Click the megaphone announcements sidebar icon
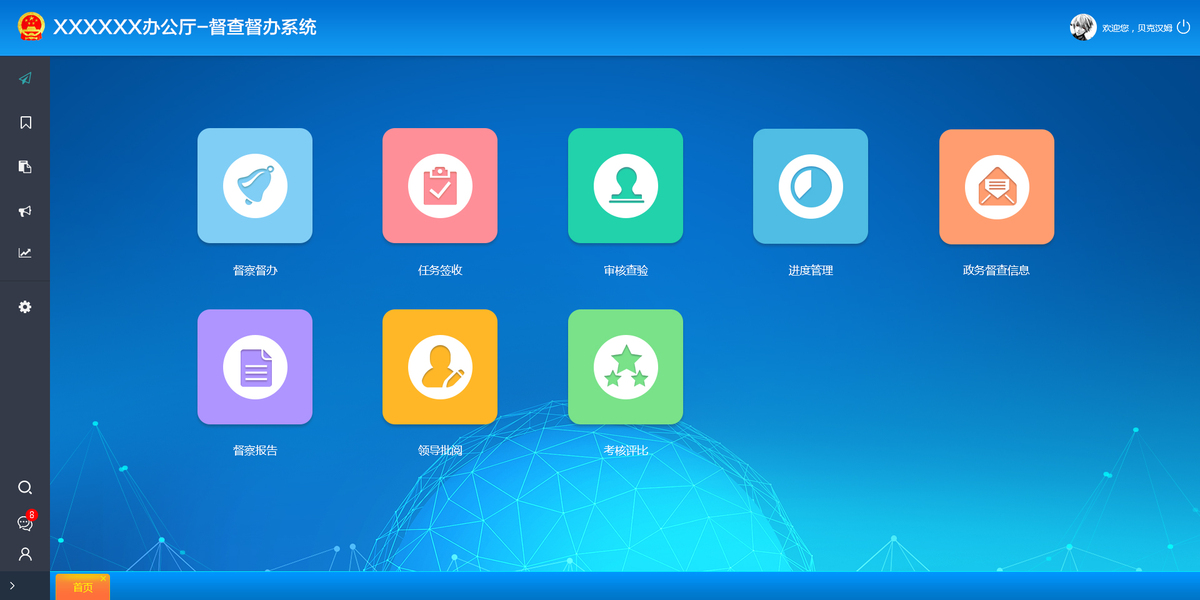This screenshot has height=600, width=1200. click(25, 211)
